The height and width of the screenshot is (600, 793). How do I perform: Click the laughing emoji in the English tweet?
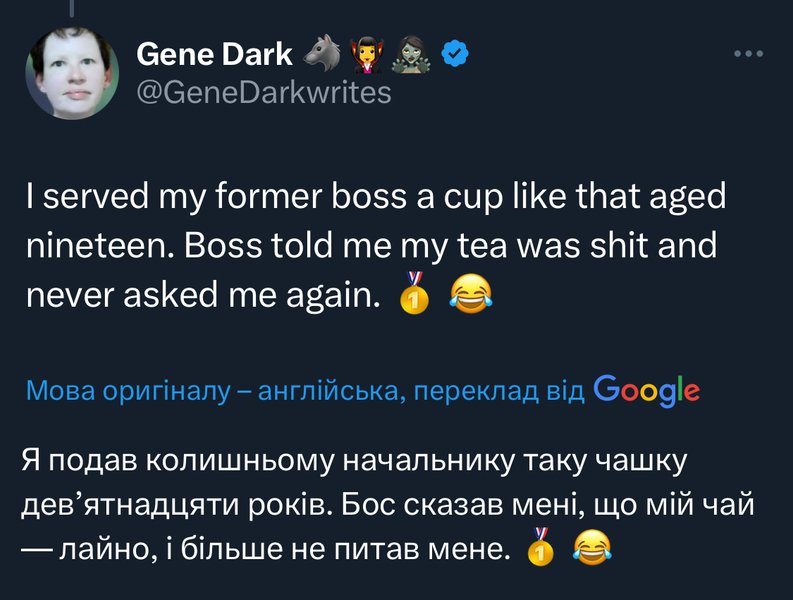tap(469, 295)
